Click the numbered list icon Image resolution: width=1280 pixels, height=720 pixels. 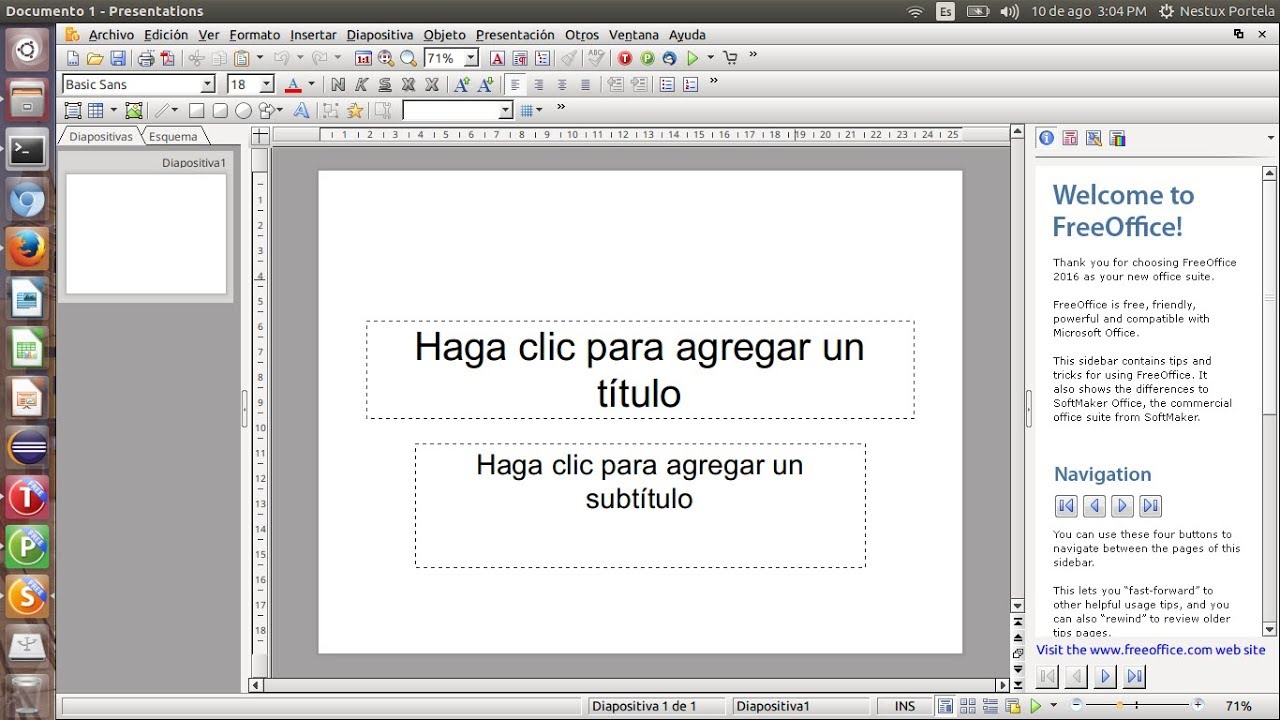[690, 84]
